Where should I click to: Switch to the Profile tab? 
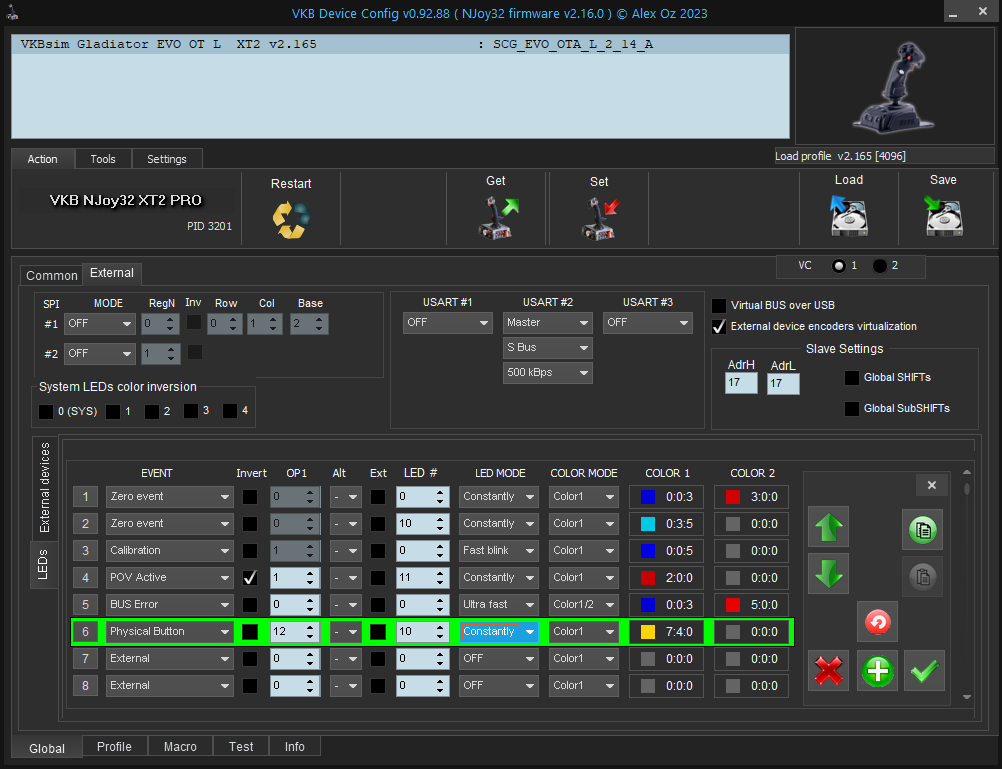114,747
